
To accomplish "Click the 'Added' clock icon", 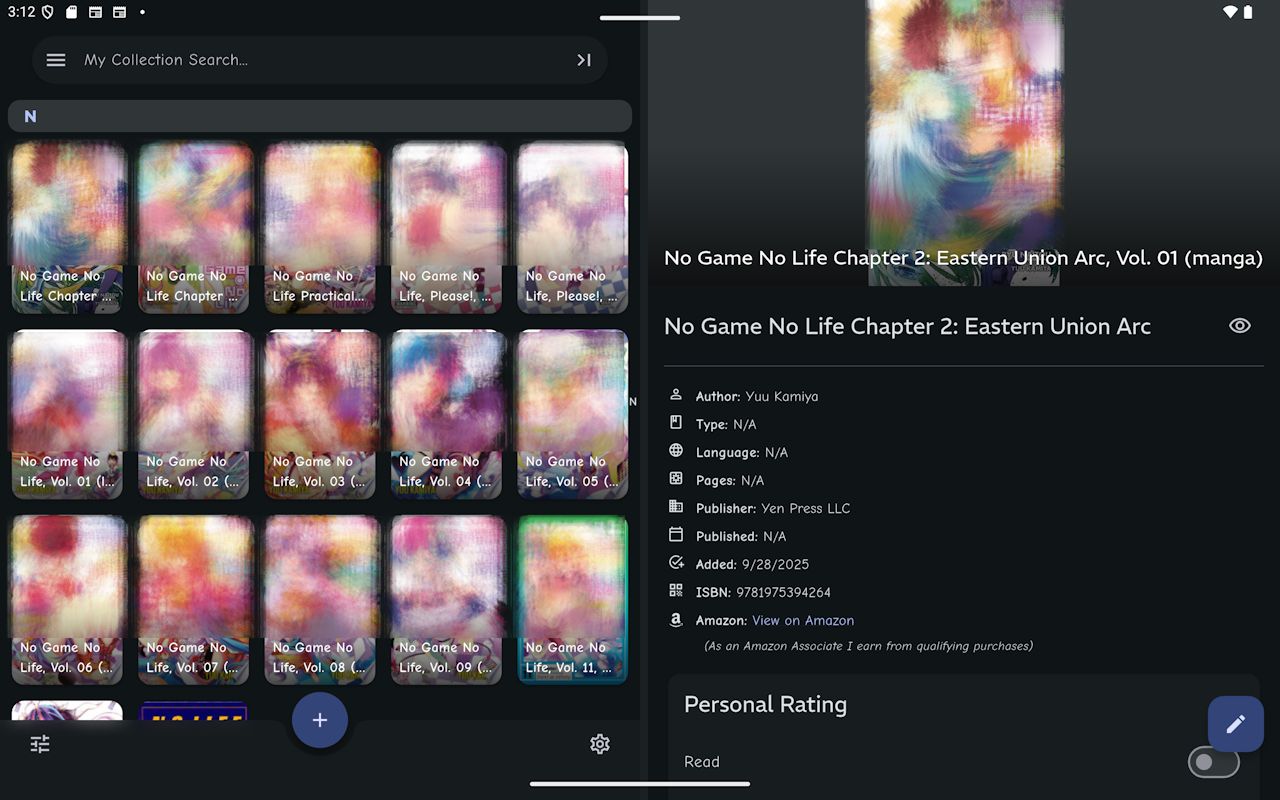I will (677, 563).
